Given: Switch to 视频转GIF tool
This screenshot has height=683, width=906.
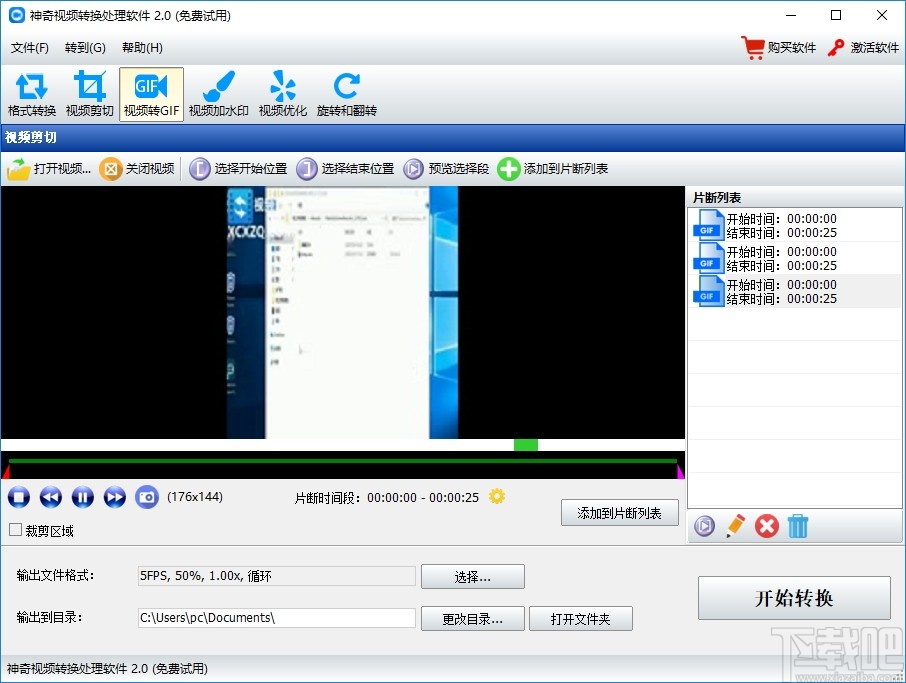Looking at the screenshot, I should 151,94.
